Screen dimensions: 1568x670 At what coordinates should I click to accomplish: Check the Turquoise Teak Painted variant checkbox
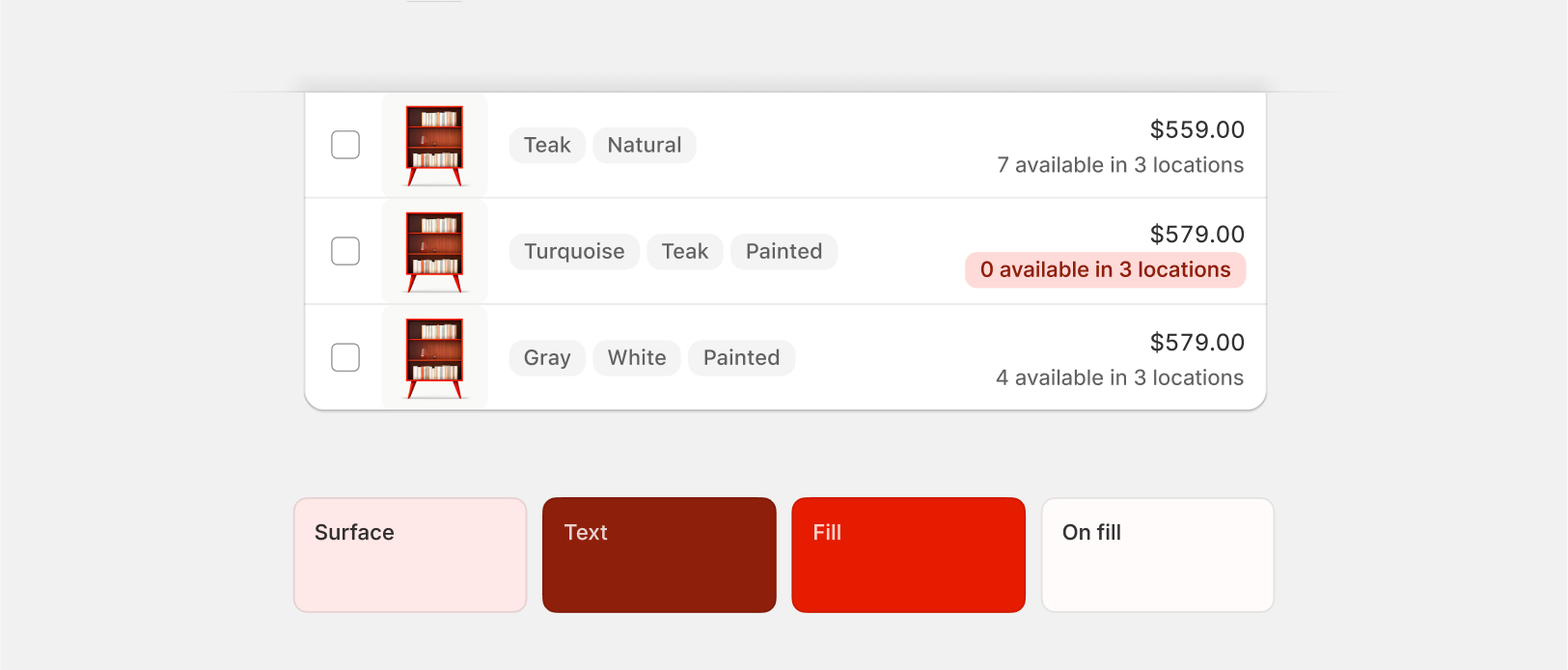[x=345, y=251]
